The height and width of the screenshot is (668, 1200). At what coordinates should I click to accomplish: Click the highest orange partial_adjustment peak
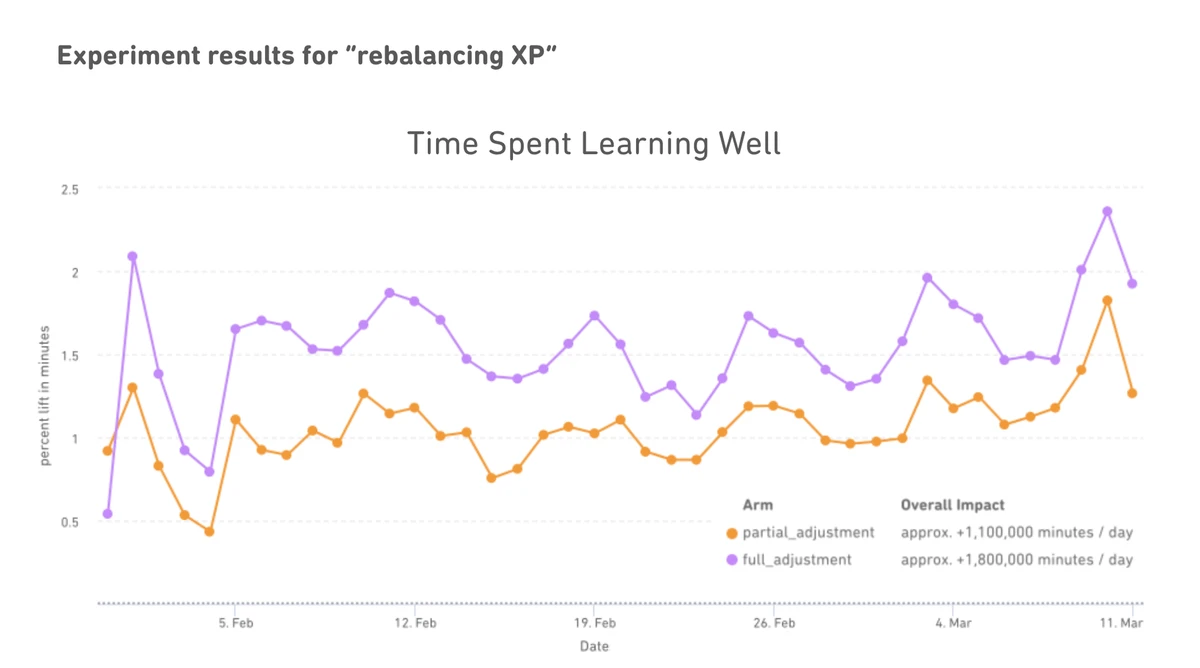(x=1107, y=300)
